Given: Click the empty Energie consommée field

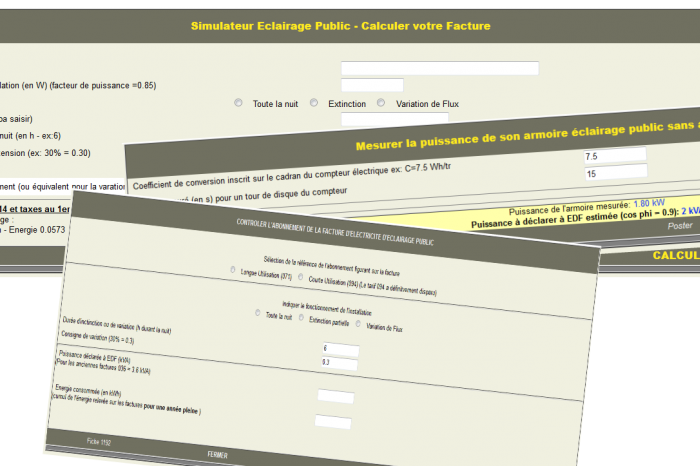Looking at the screenshot, I should (333, 422).
